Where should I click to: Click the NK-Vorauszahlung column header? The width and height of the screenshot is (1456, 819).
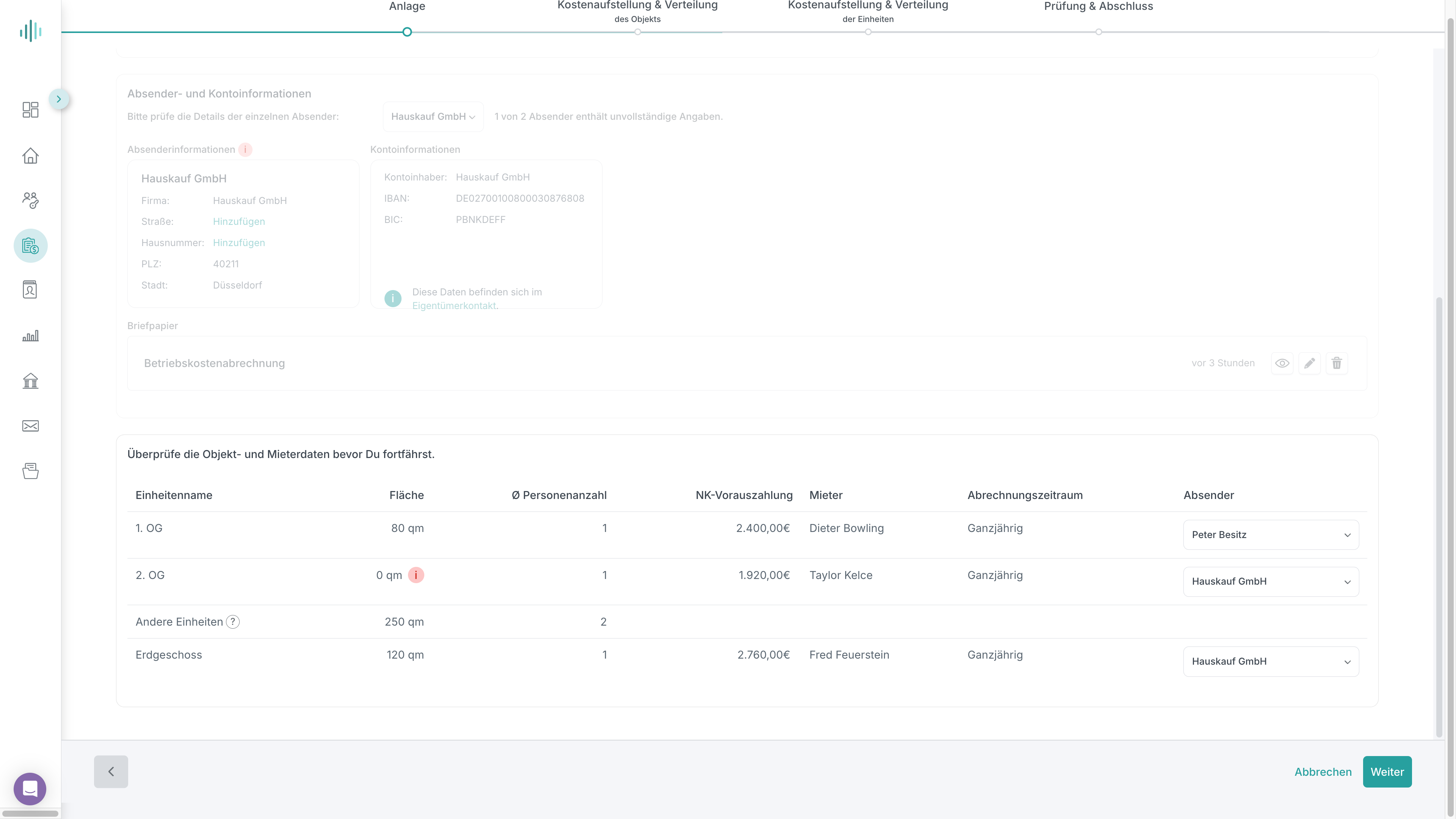(744, 495)
